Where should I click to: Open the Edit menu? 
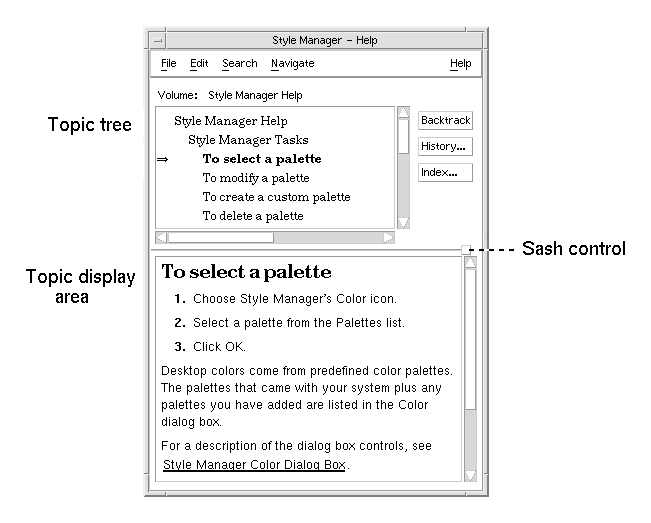[x=199, y=64]
